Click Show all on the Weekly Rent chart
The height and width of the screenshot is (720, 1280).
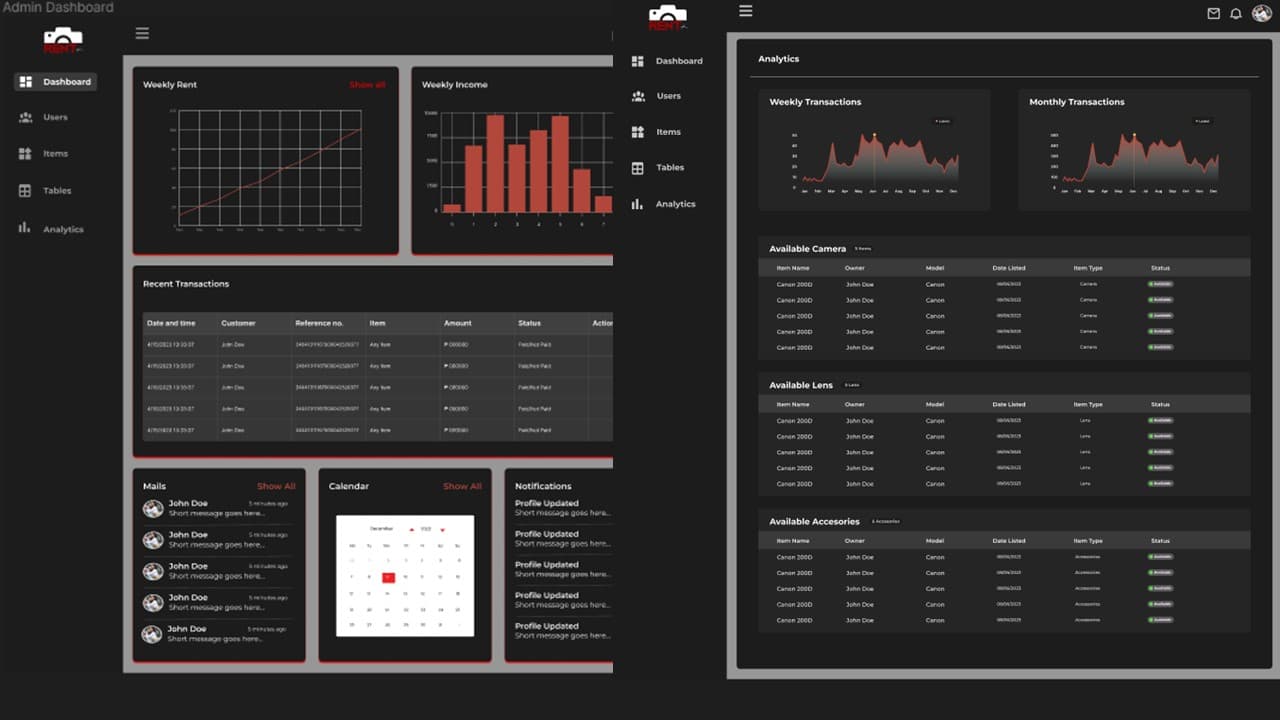coord(368,84)
